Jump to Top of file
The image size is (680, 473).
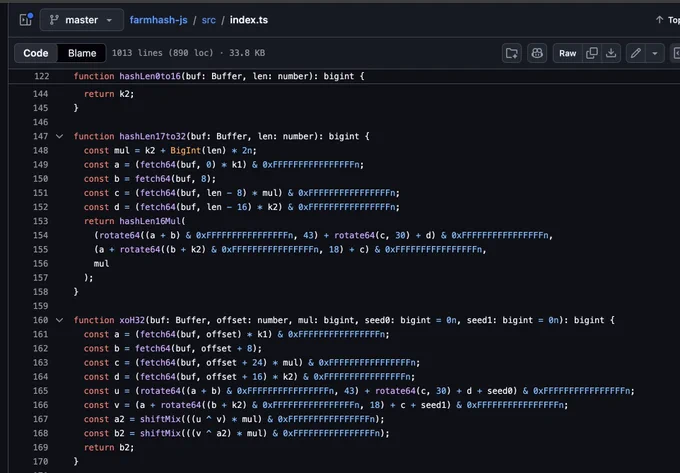click(x=668, y=20)
